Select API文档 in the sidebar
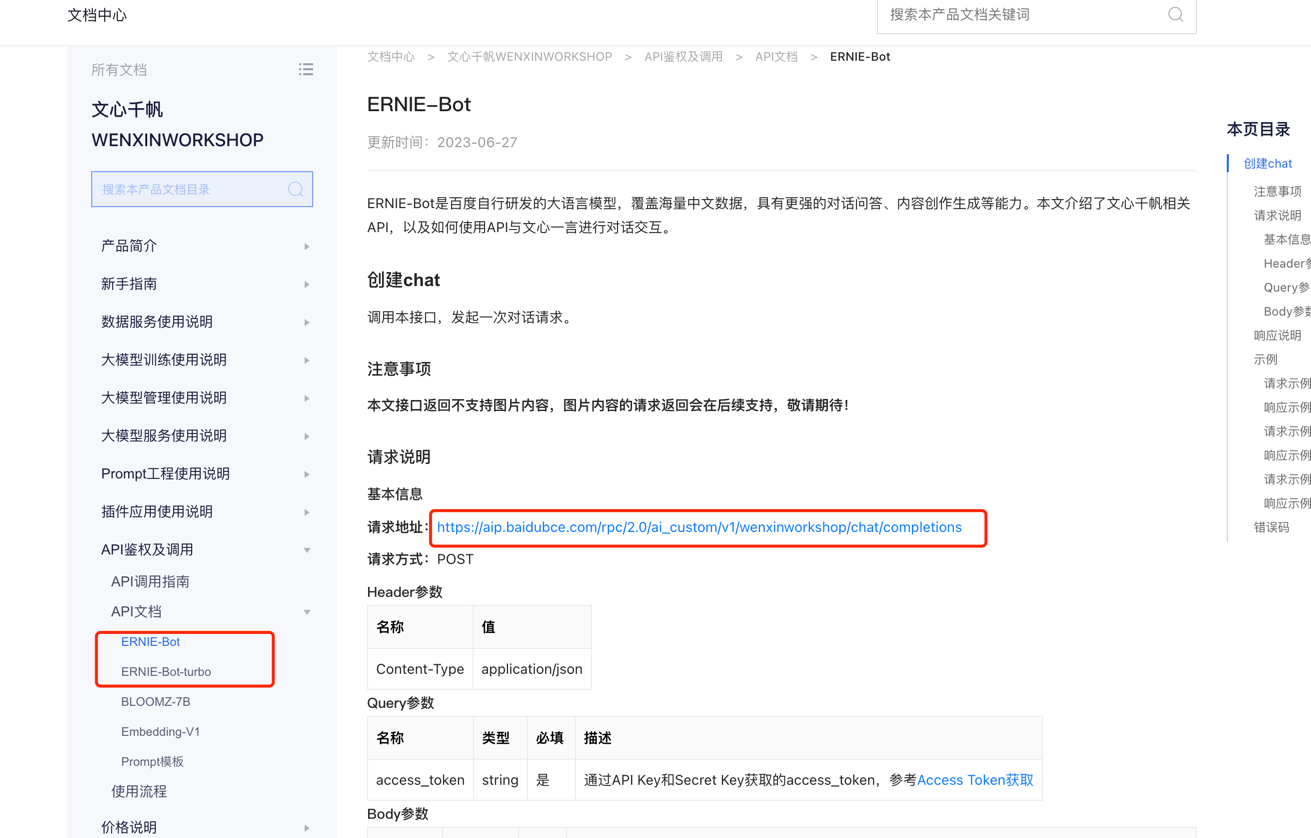 136,612
